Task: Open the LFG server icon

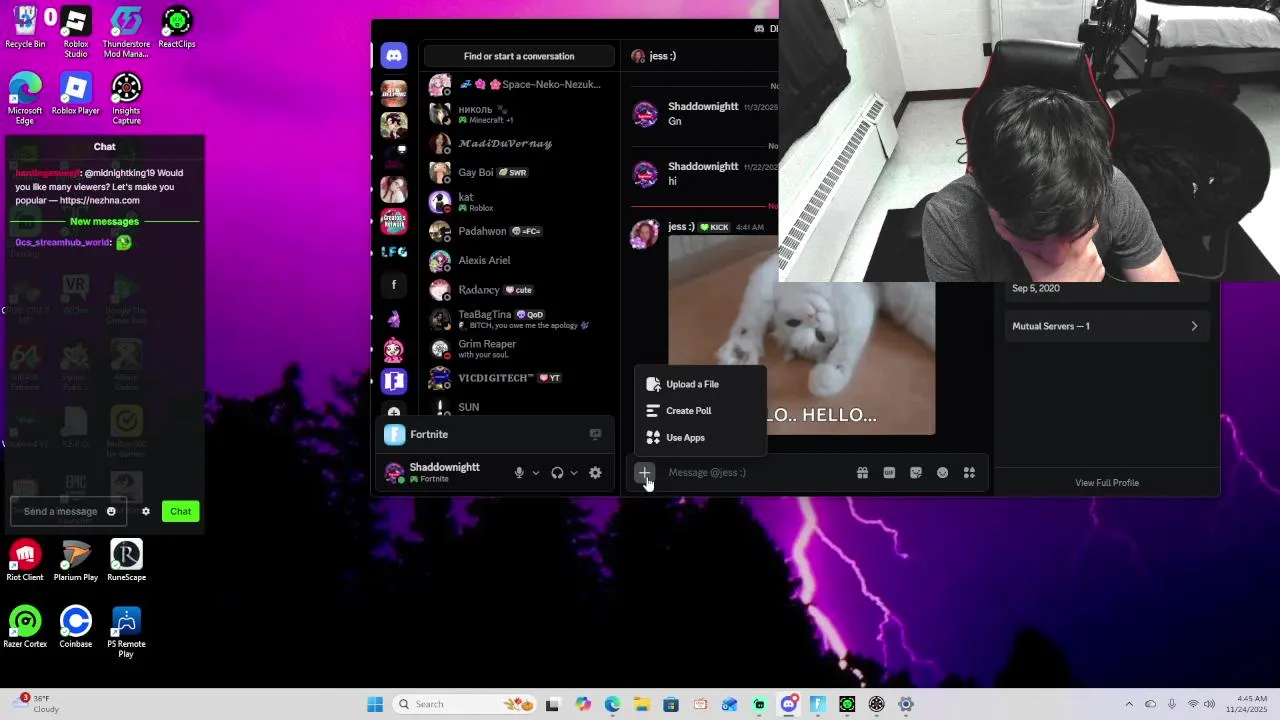Action: pyautogui.click(x=394, y=252)
